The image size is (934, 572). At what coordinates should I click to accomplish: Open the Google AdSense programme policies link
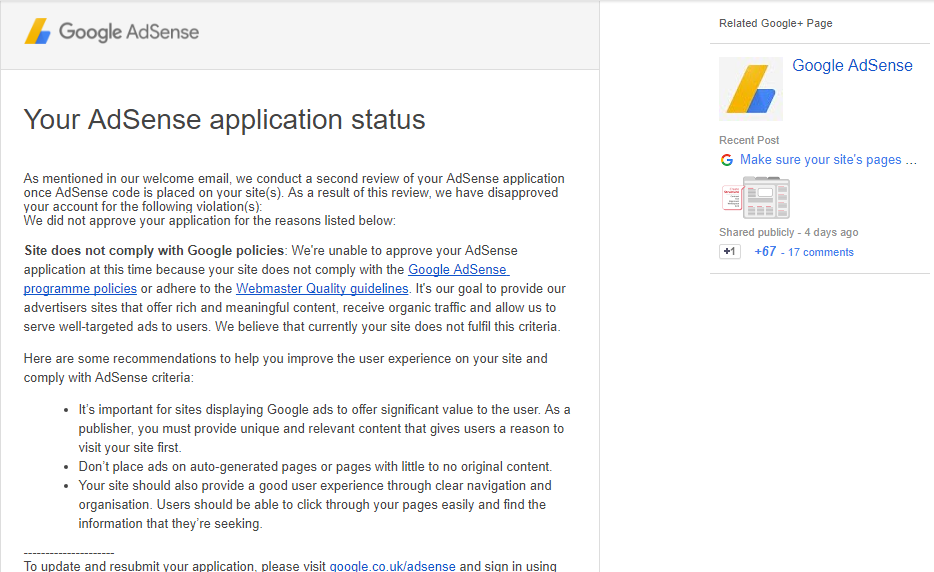[x=459, y=270]
